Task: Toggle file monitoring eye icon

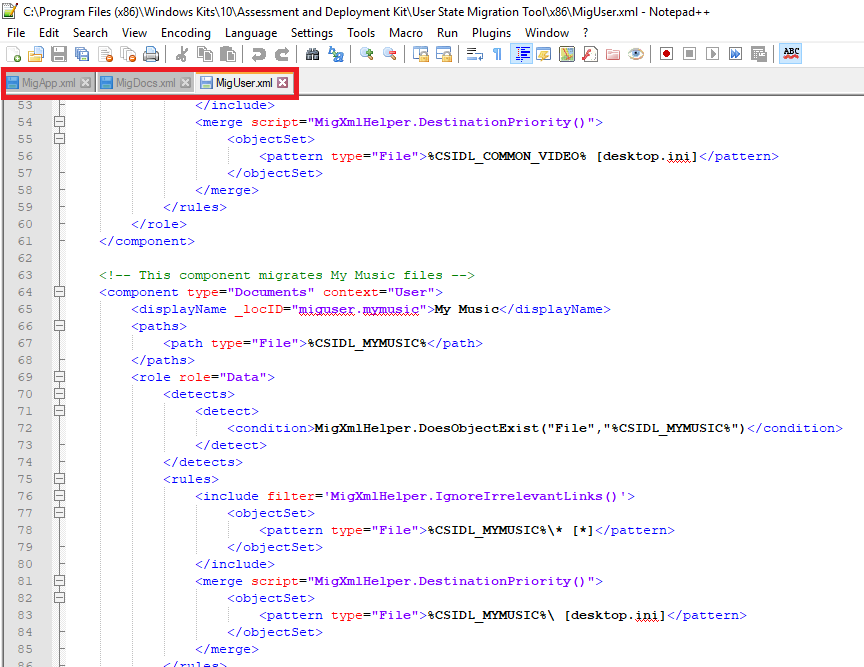Action: click(636, 54)
